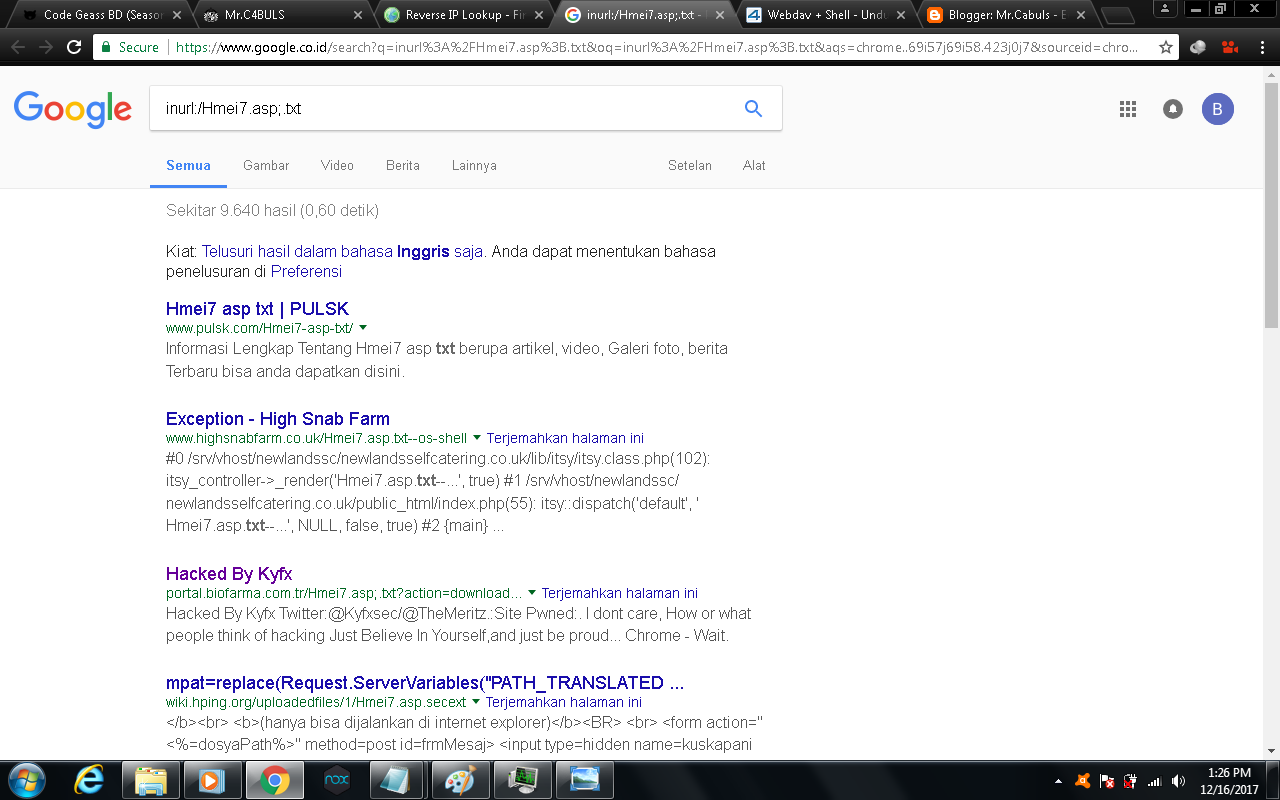Switch to Gambar image results
The width and height of the screenshot is (1280, 800).
tap(266, 165)
